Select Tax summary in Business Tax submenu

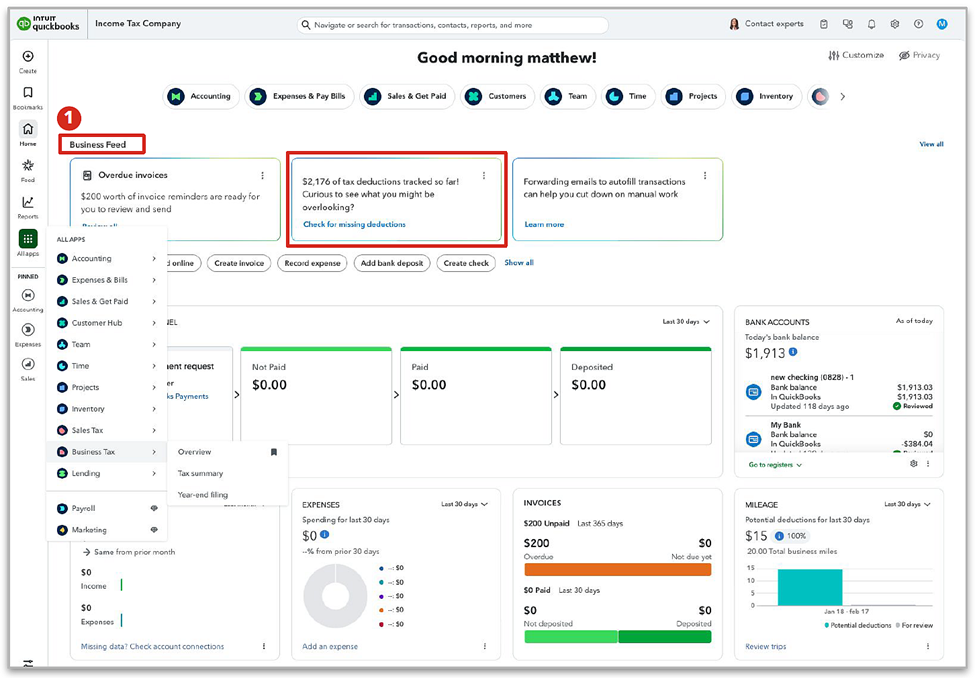pyautogui.click(x=201, y=473)
